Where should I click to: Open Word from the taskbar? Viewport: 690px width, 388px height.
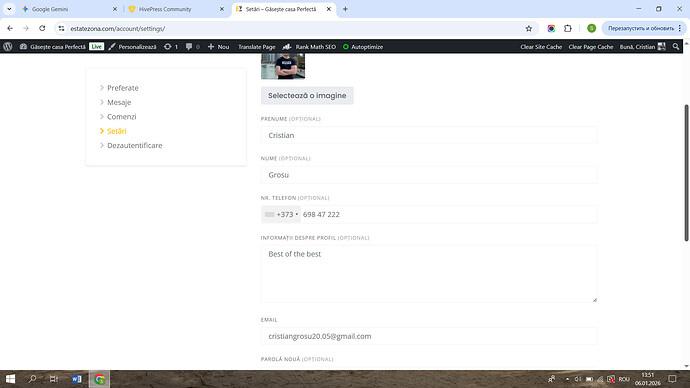[77, 379]
